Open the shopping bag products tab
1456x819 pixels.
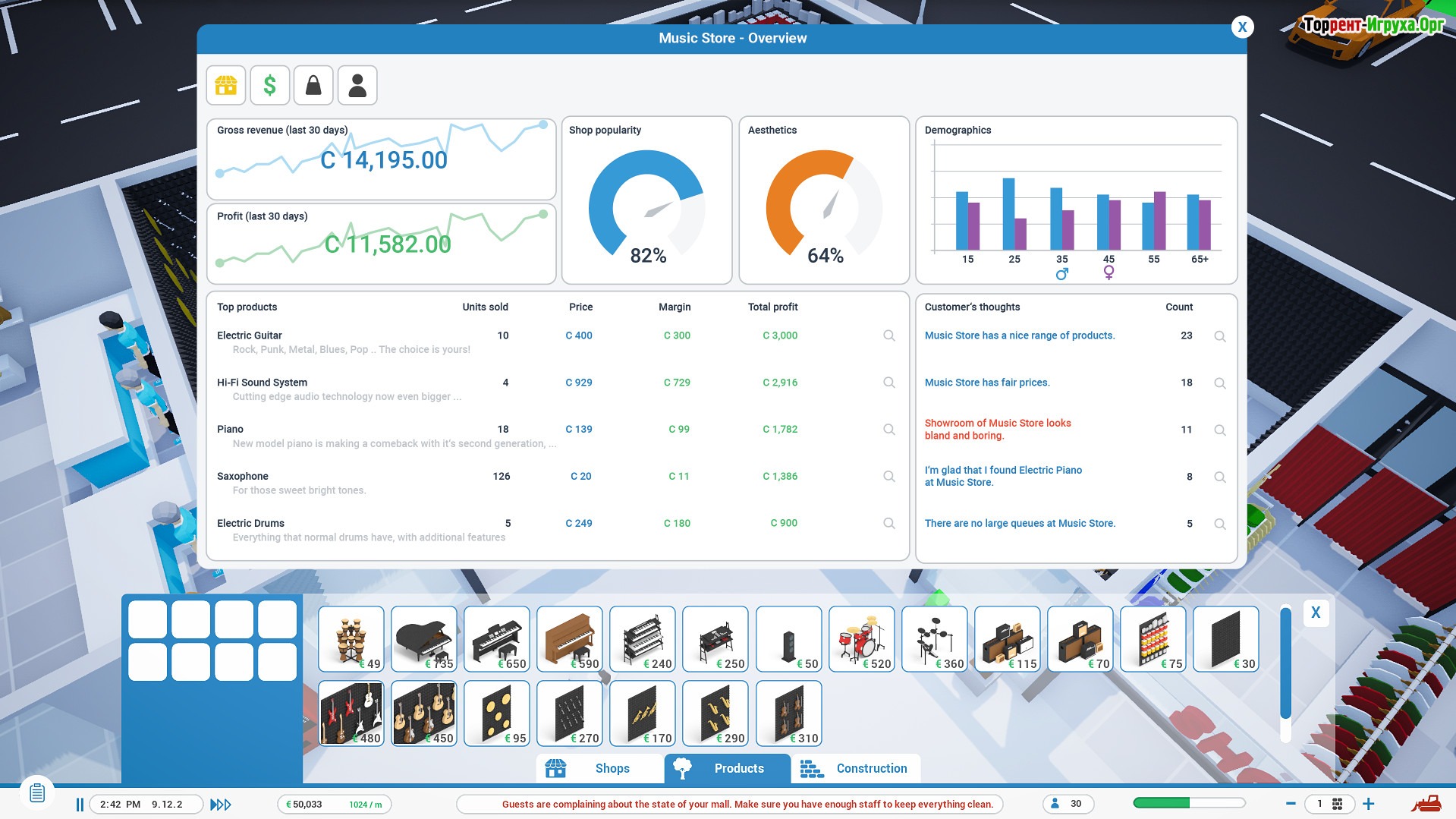click(313, 85)
